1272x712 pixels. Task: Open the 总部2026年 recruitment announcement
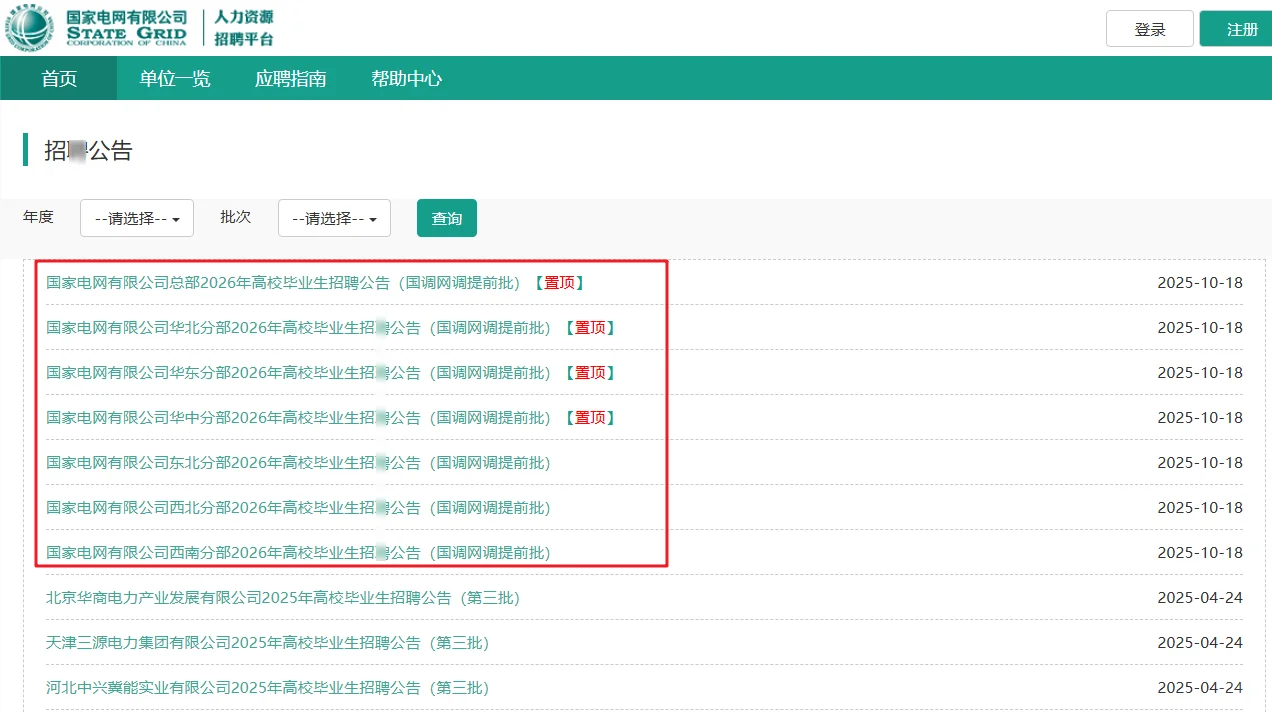click(283, 283)
